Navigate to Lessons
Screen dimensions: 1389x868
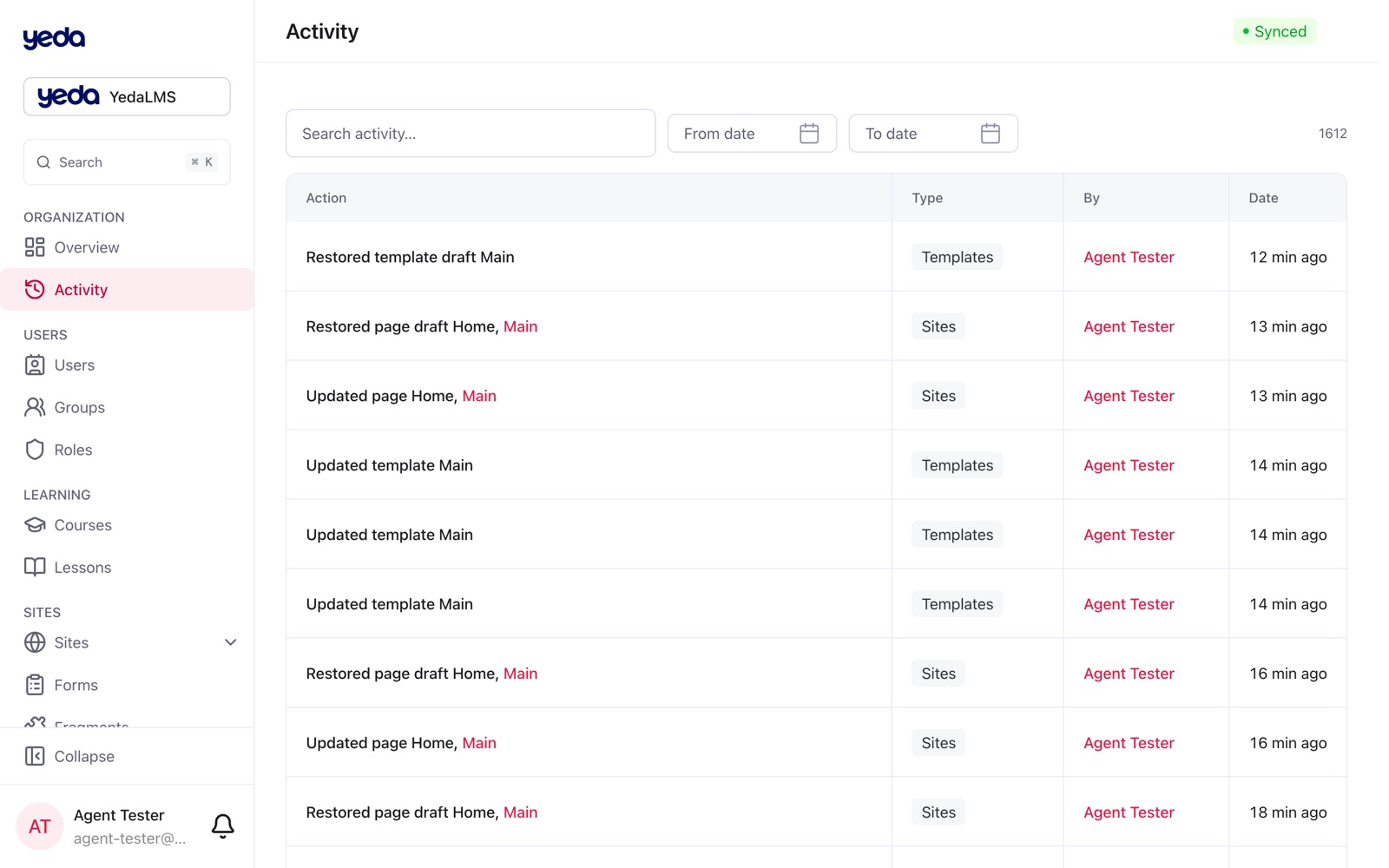click(x=82, y=568)
